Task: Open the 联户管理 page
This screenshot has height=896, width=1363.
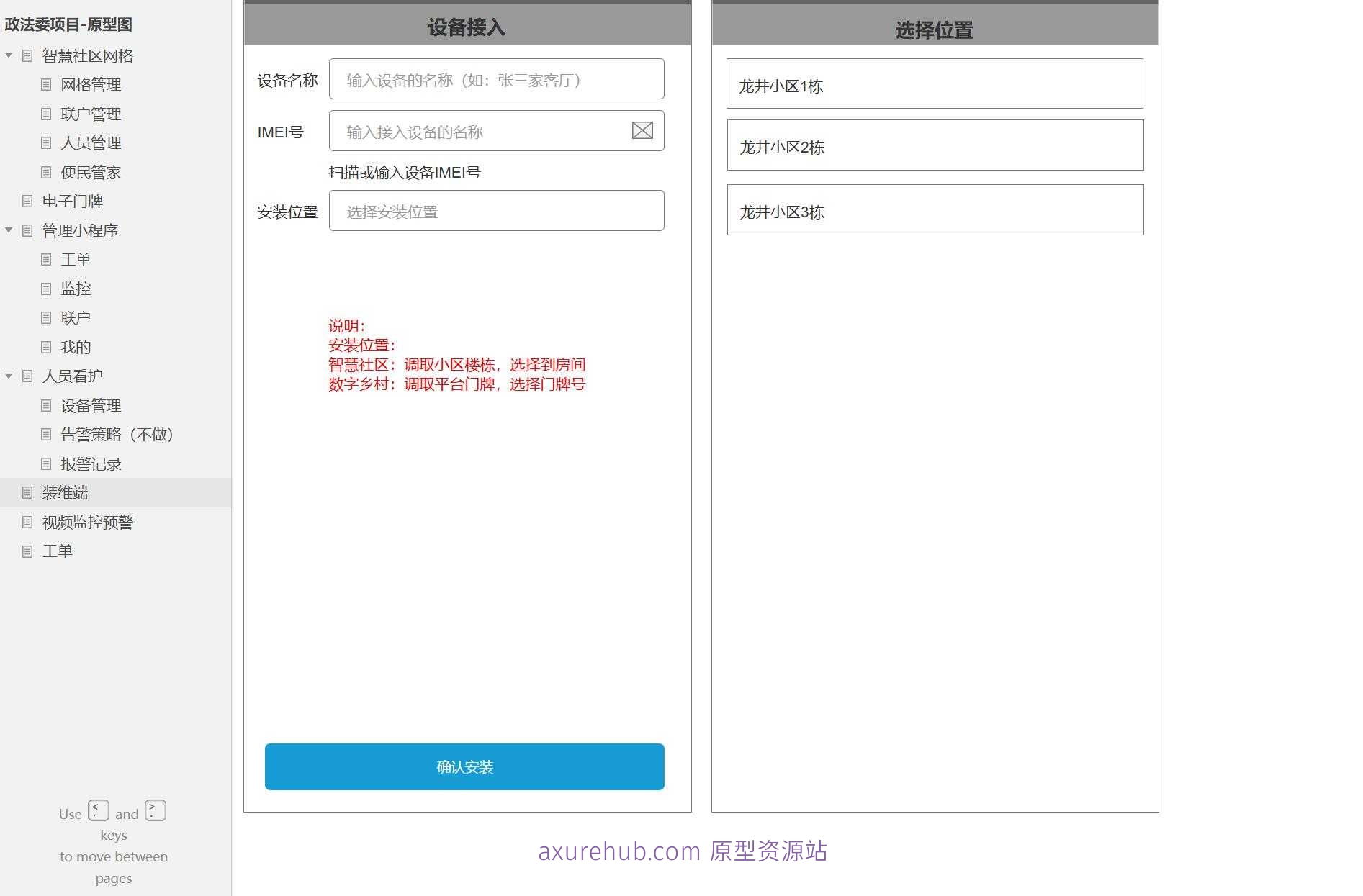Action: click(x=91, y=114)
